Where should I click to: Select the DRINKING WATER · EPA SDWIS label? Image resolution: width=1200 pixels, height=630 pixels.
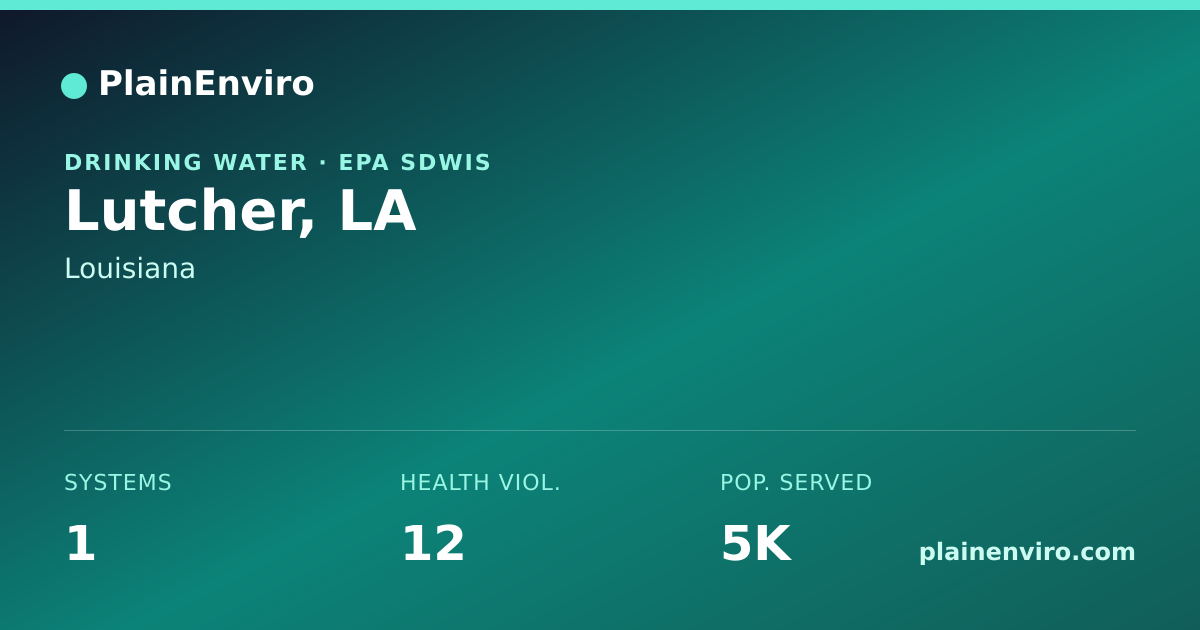coord(278,162)
